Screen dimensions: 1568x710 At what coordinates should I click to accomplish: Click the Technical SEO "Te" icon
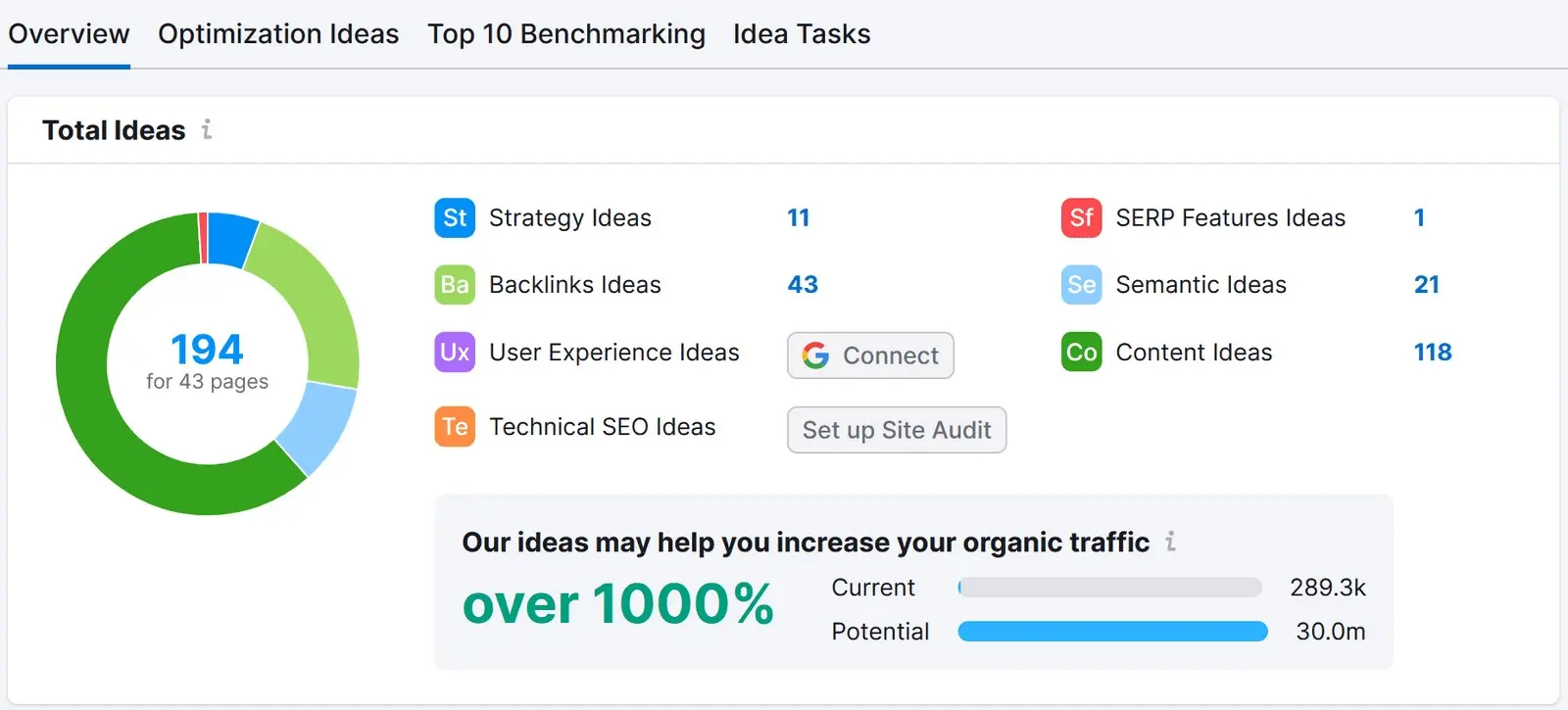[x=453, y=427]
